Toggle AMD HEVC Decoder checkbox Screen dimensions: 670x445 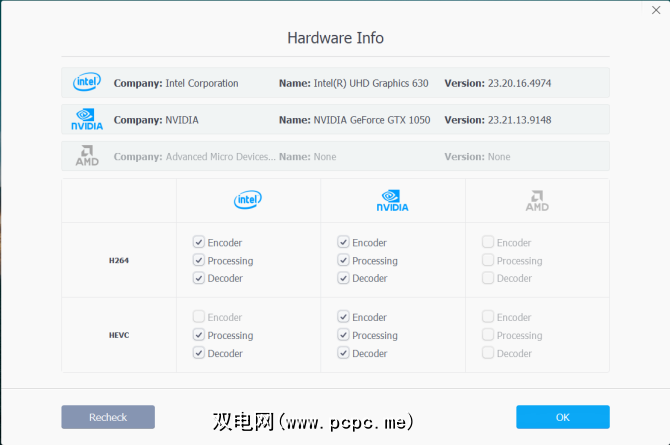[x=488, y=353]
